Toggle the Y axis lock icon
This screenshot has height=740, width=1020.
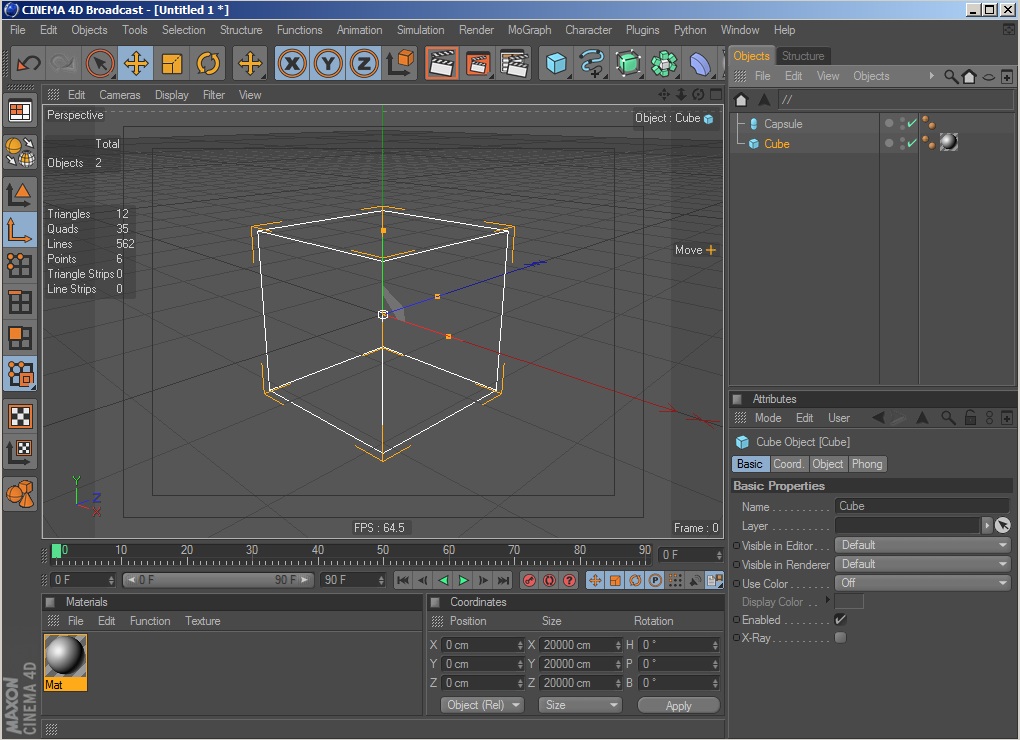[x=327, y=64]
